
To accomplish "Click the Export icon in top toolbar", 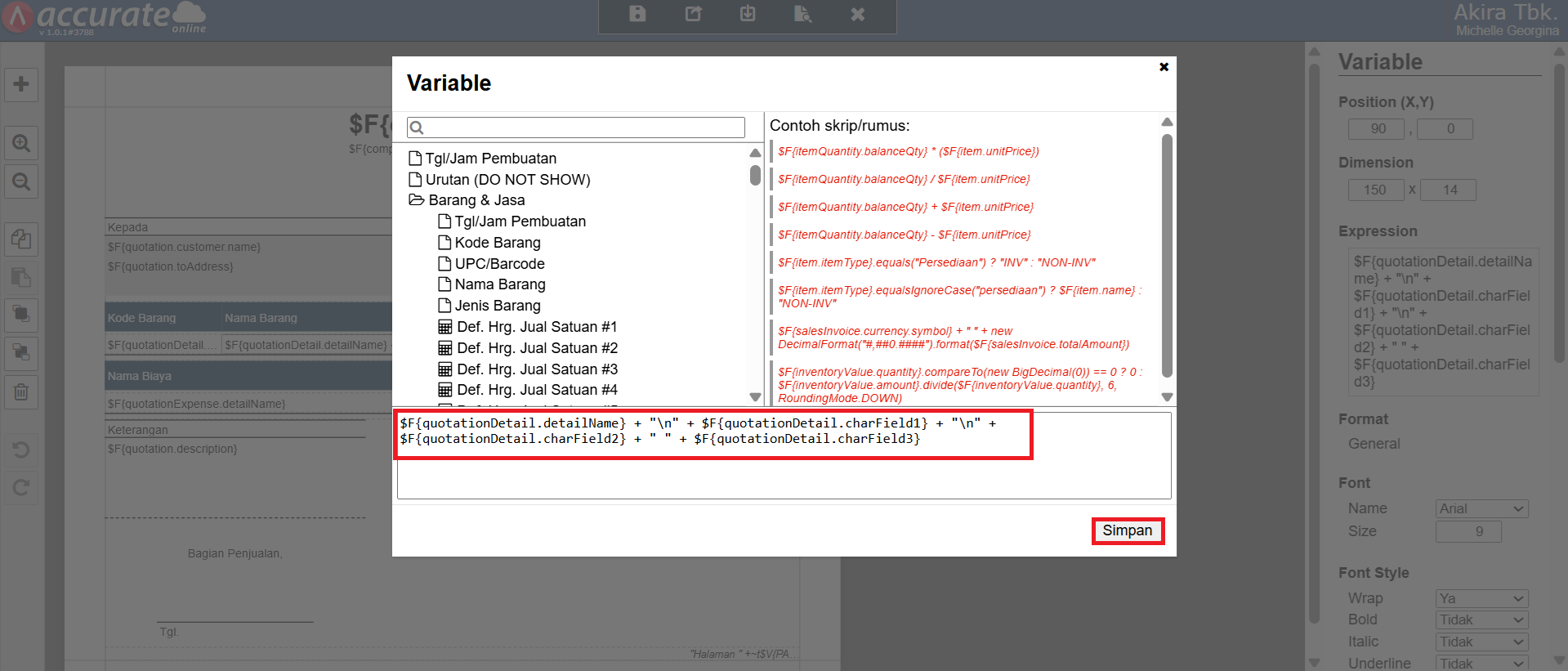I will tap(693, 14).
